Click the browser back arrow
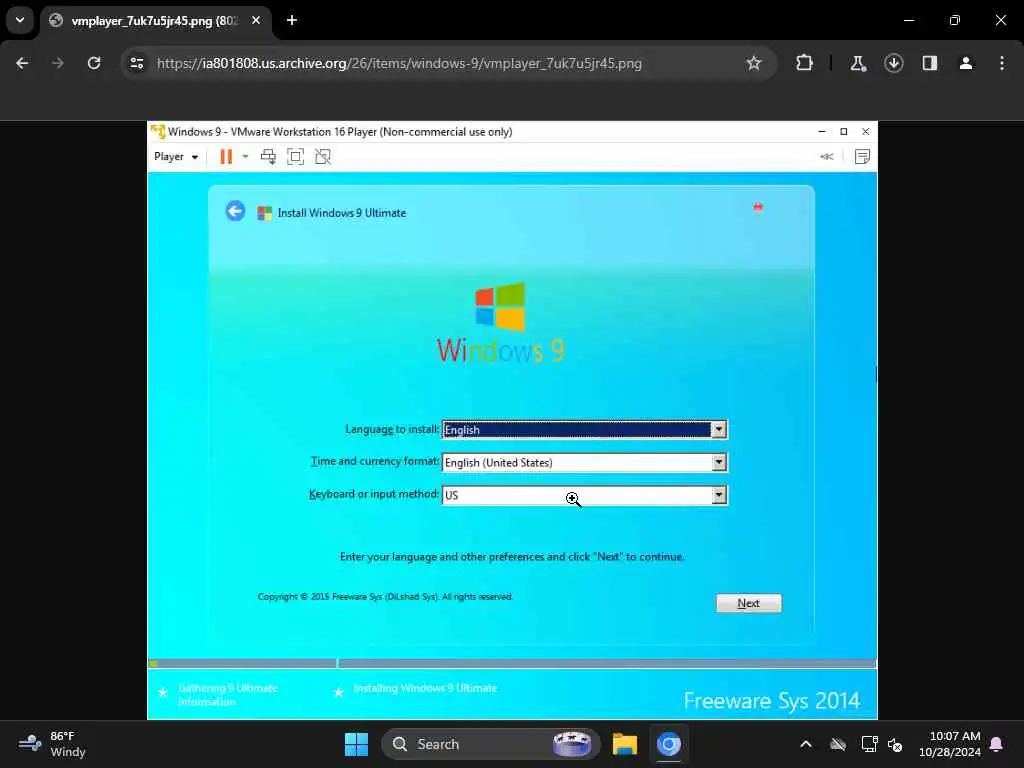 click(x=22, y=63)
